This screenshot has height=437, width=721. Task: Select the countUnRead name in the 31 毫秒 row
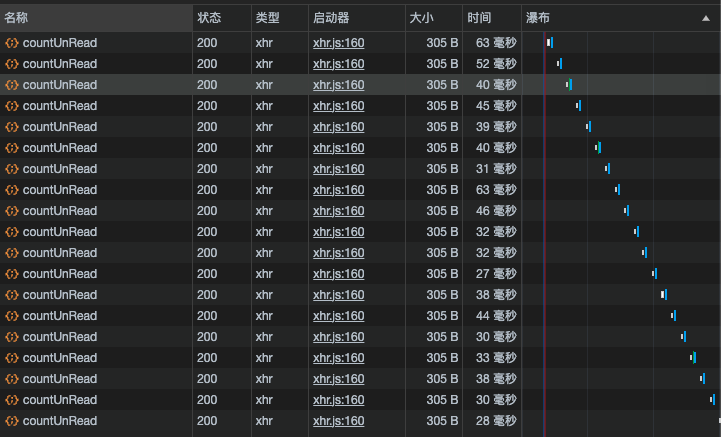tap(60, 169)
